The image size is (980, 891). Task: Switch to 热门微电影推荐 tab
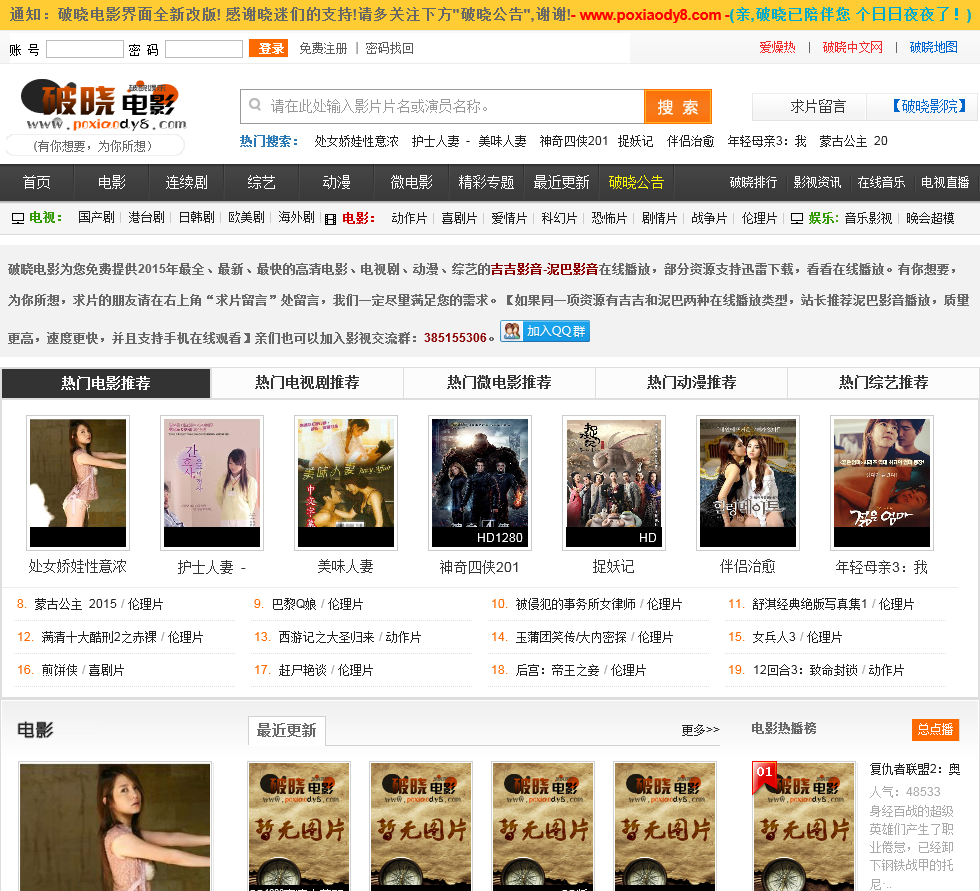coord(499,383)
